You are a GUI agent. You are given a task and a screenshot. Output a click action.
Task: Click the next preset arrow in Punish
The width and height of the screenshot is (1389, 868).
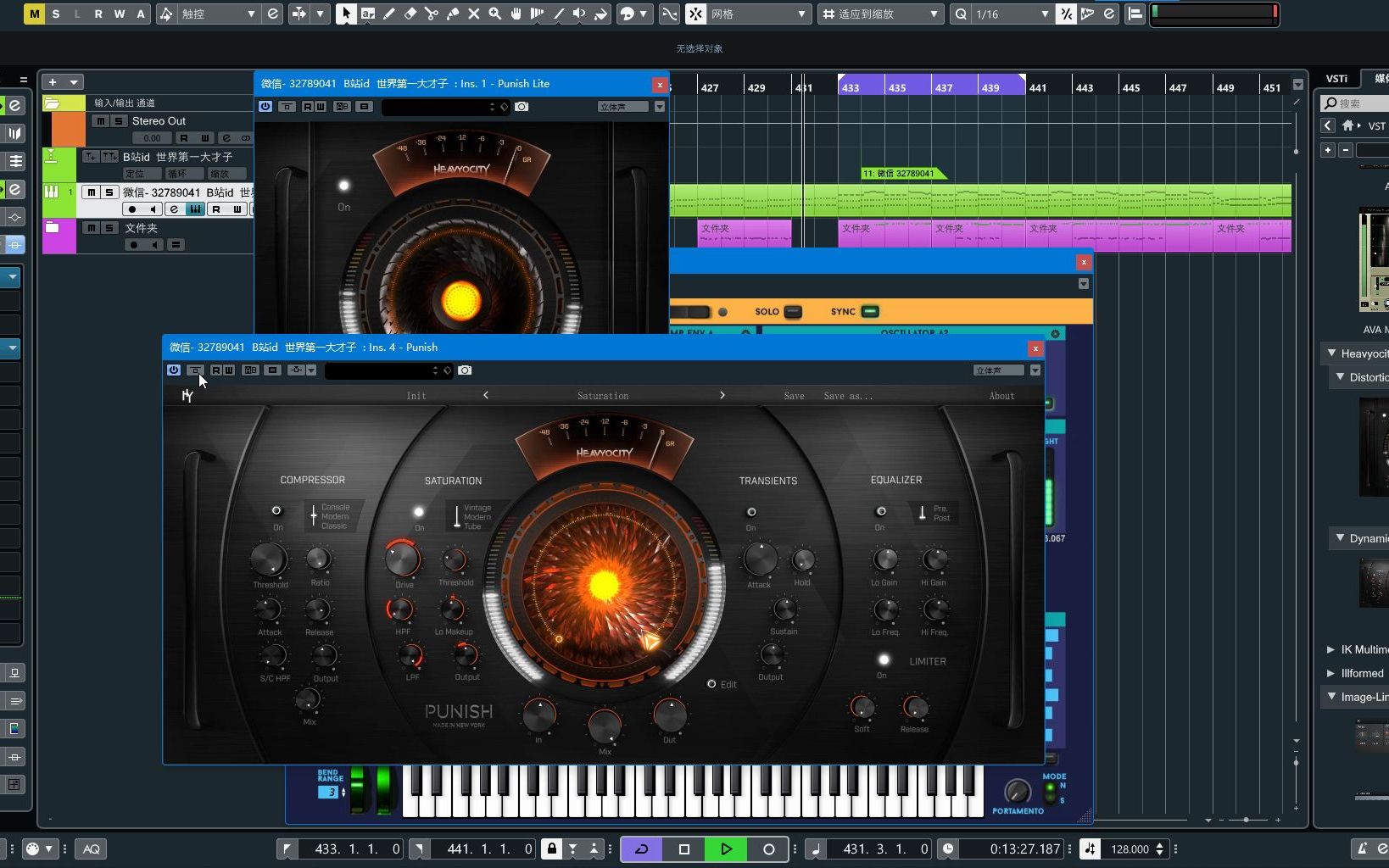[x=722, y=395]
